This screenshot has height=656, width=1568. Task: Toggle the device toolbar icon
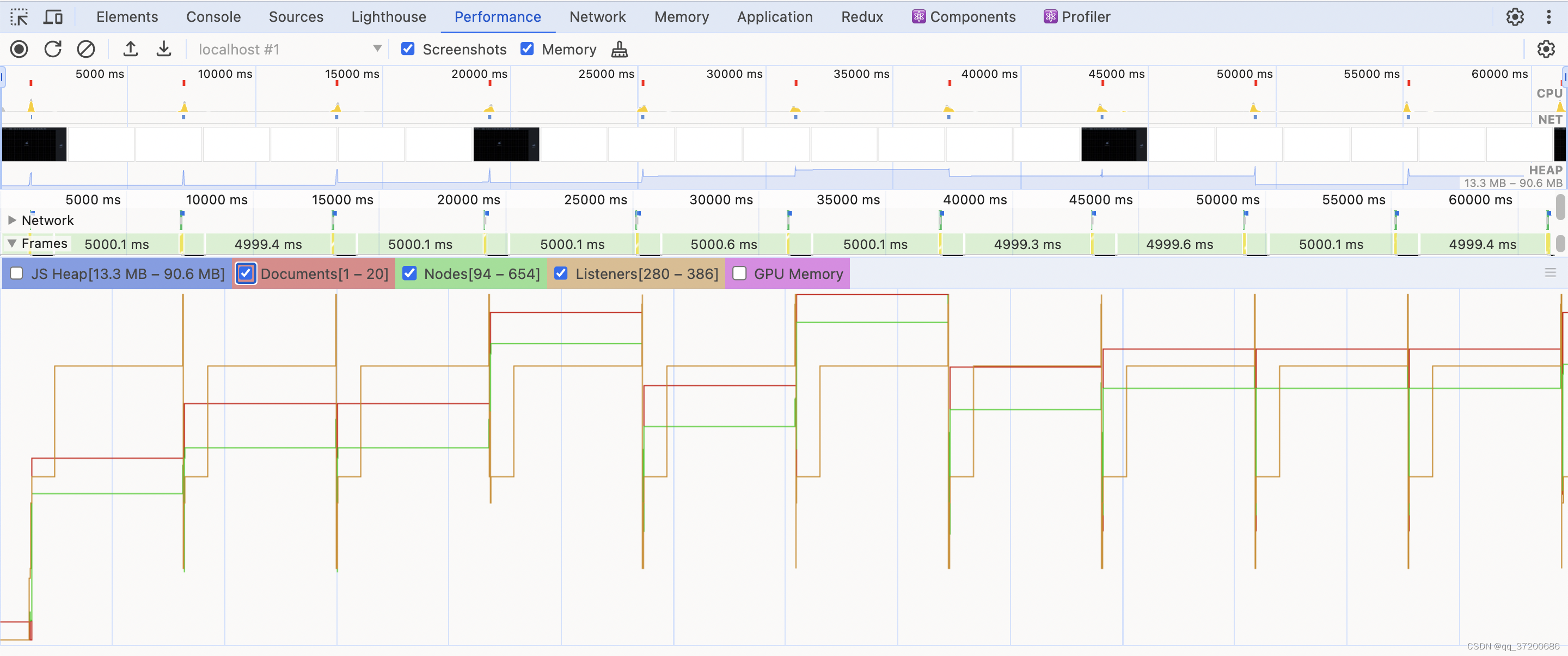pyautogui.click(x=53, y=16)
